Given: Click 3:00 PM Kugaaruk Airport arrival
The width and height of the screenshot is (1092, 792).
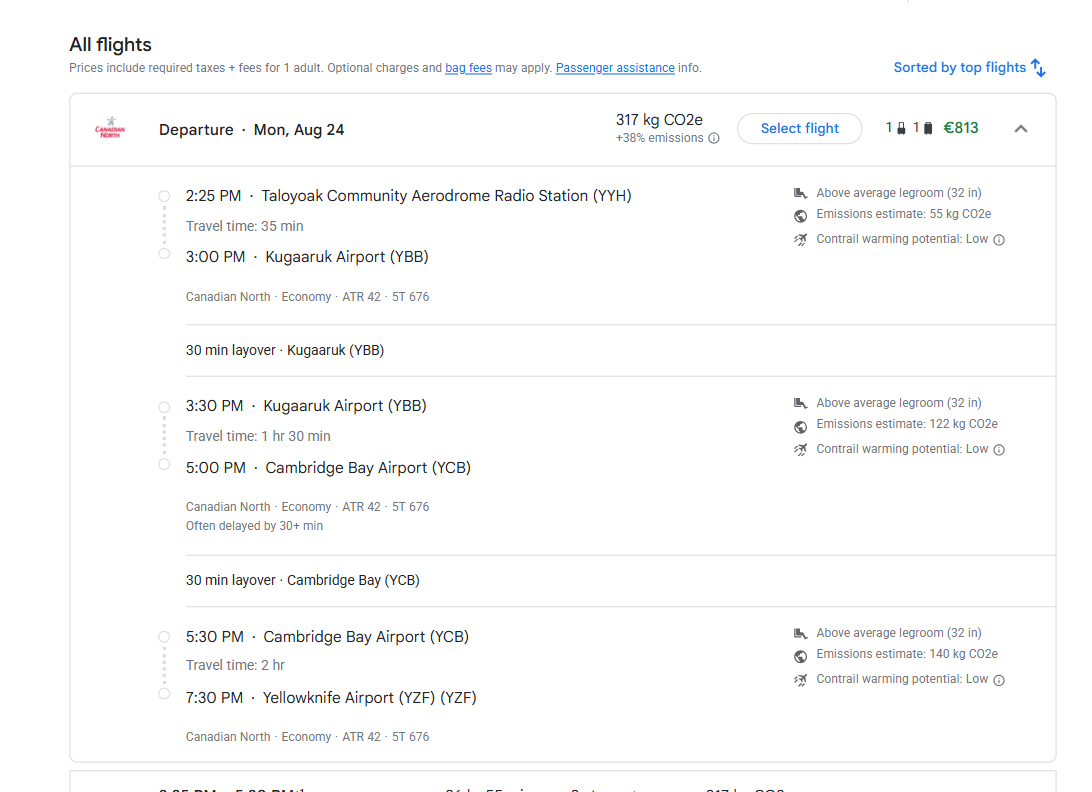Looking at the screenshot, I should tap(306, 257).
